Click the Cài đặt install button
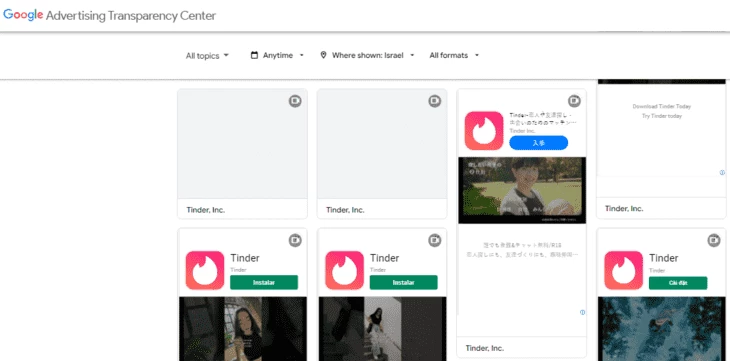730x361 pixels. (x=678, y=282)
